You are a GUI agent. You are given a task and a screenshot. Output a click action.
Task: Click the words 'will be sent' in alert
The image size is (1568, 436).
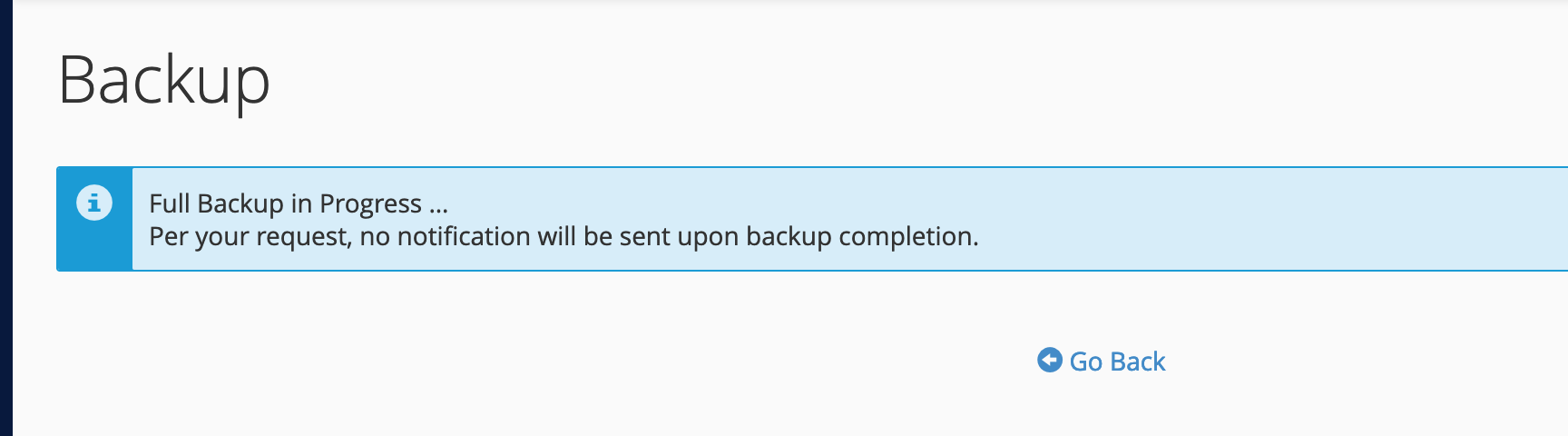(603, 236)
